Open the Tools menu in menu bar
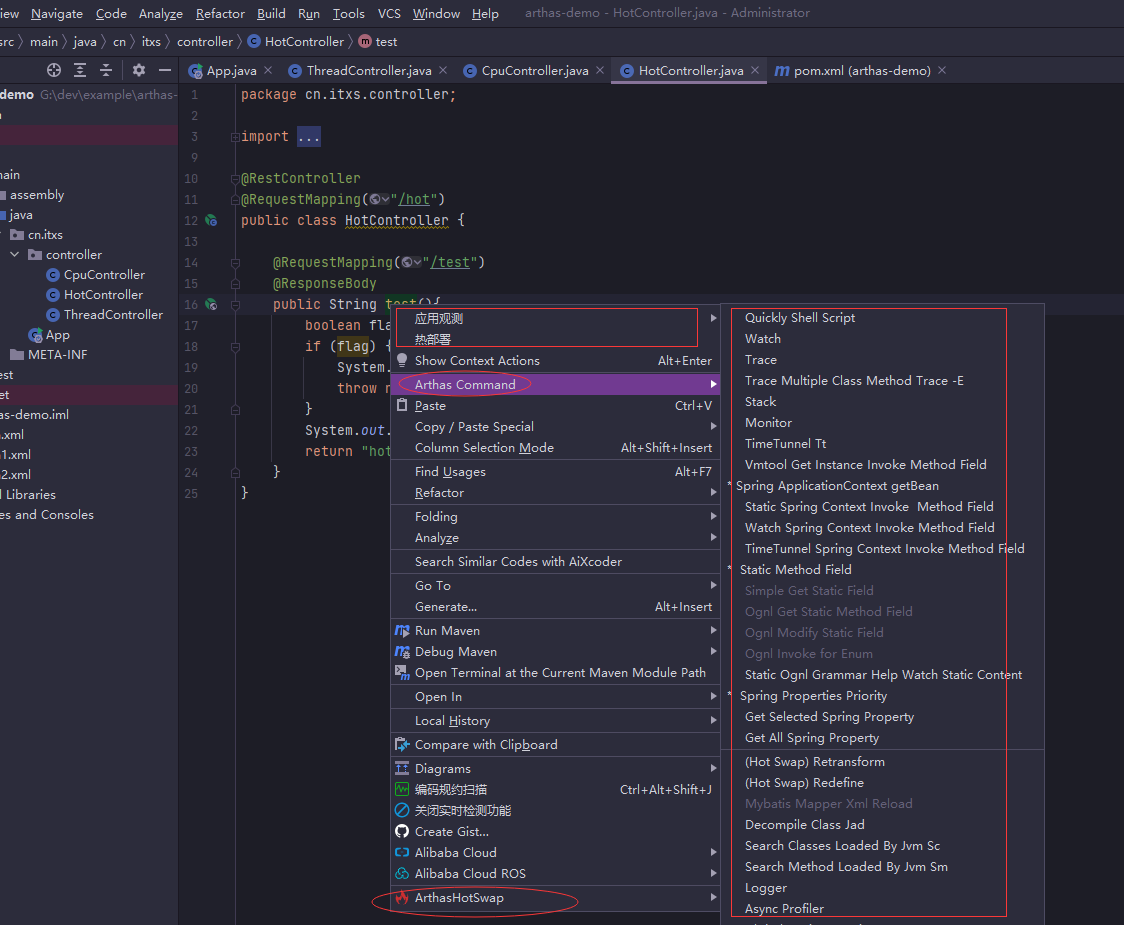This screenshot has height=925, width=1124. coord(348,14)
